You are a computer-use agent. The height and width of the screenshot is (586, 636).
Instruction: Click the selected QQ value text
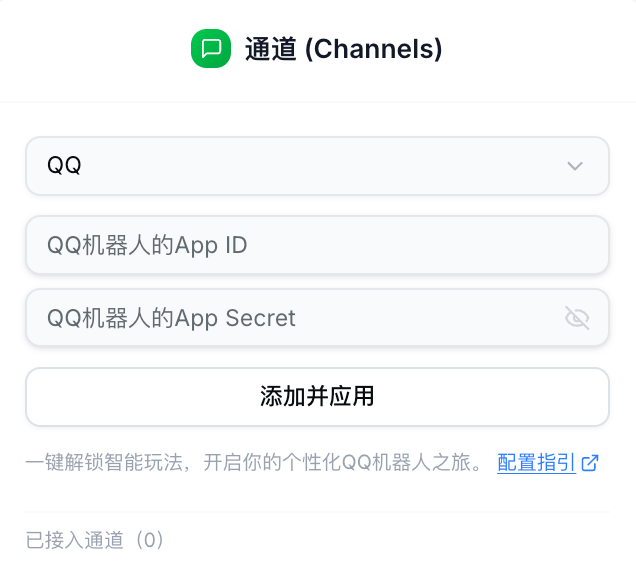(x=64, y=166)
